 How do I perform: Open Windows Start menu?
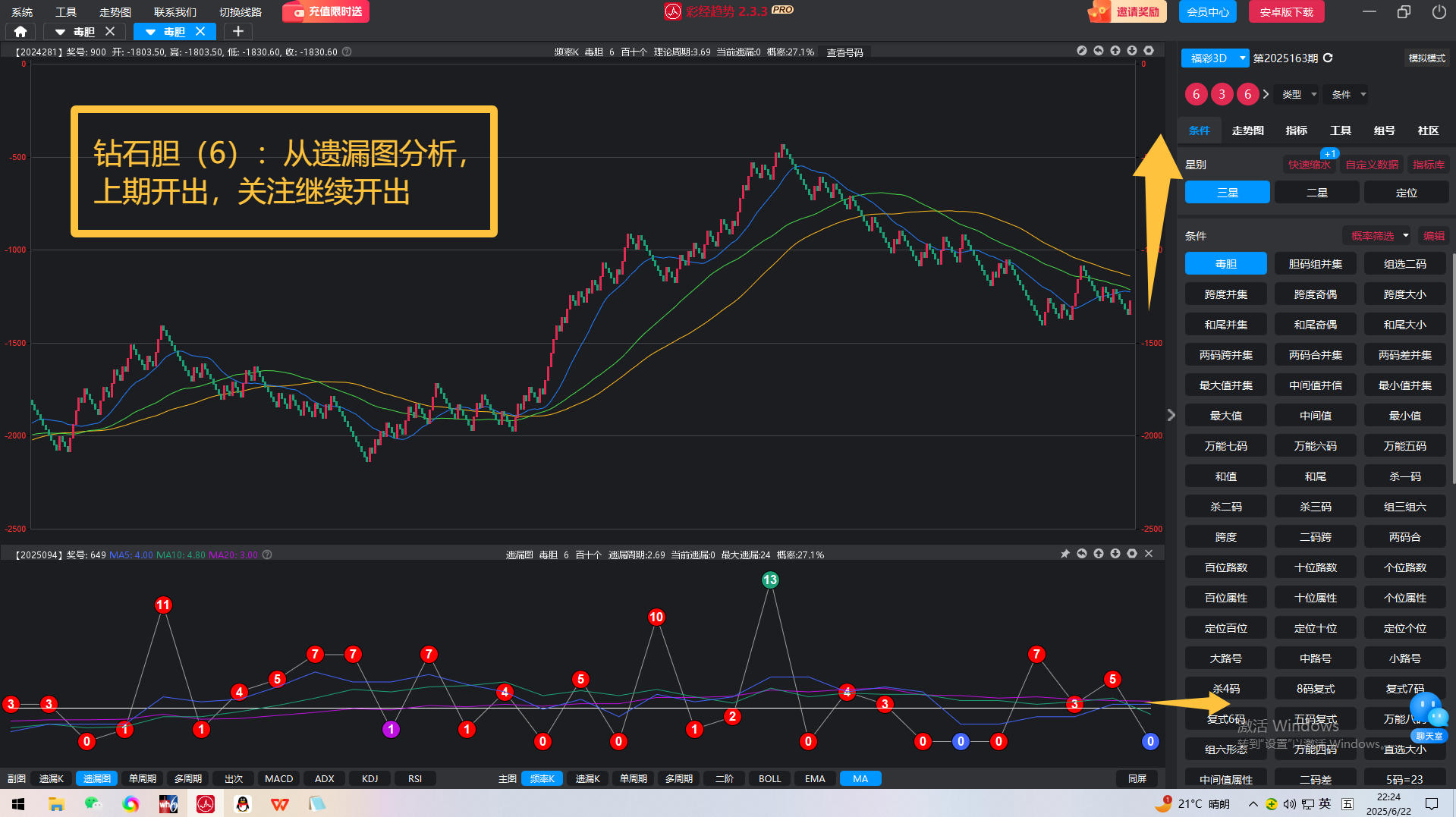tap(18, 803)
